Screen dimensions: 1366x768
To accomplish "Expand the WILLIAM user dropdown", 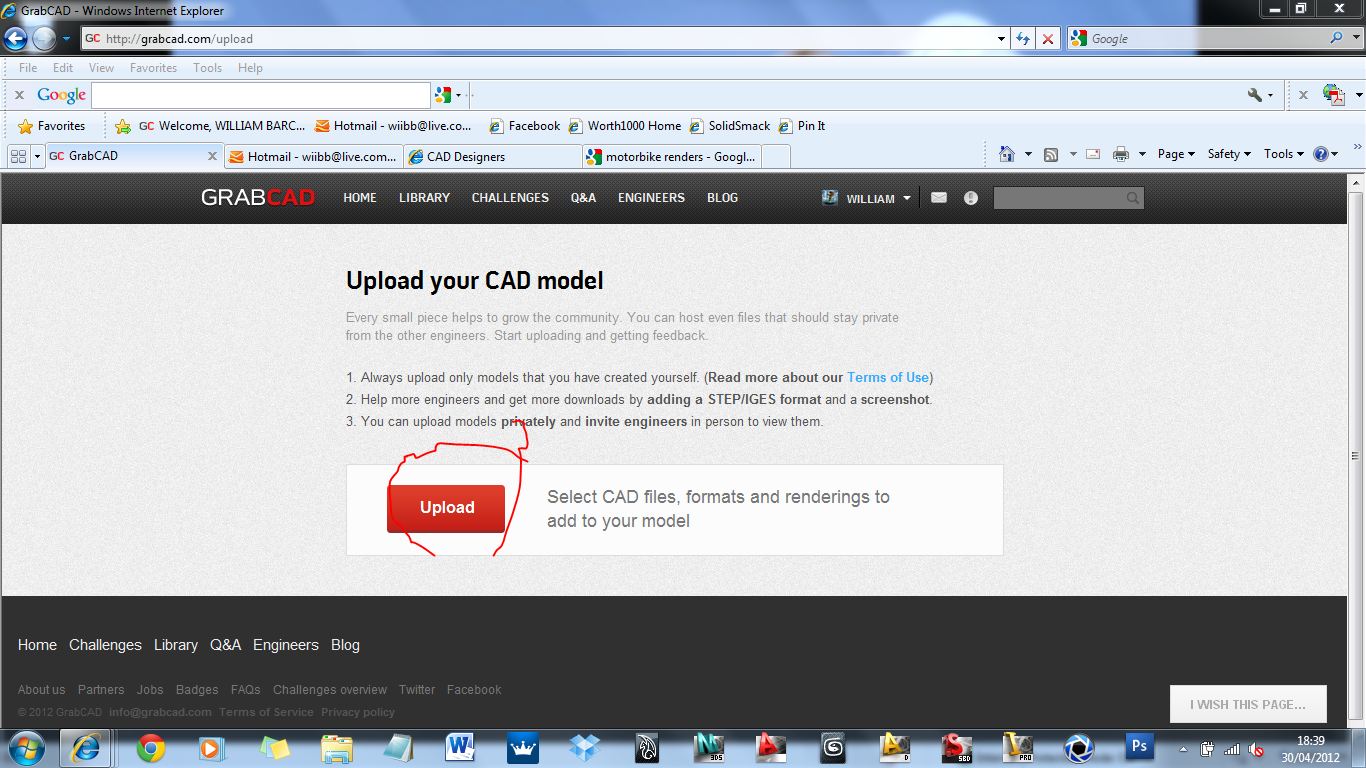I will pos(867,198).
